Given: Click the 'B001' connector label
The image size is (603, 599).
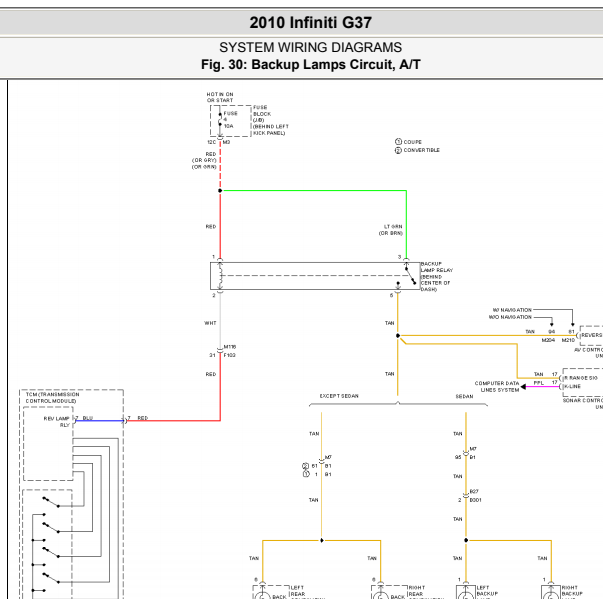Looking at the screenshot, I should [475, 500].
